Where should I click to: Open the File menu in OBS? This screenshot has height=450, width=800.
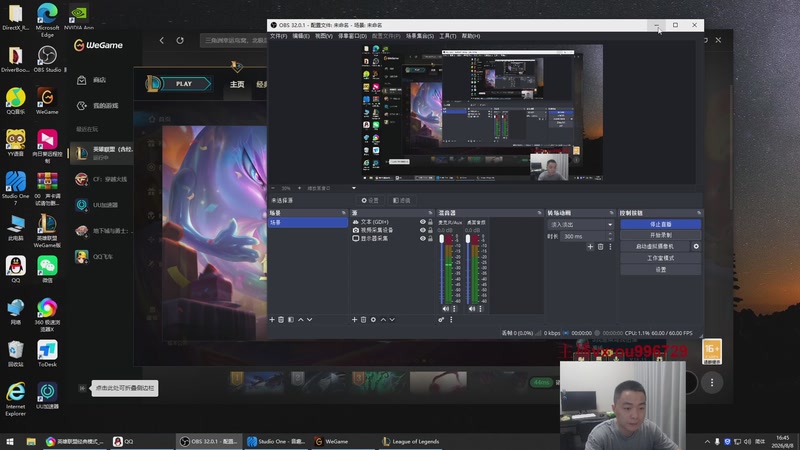pyautogui.click(x=278, y=36)
